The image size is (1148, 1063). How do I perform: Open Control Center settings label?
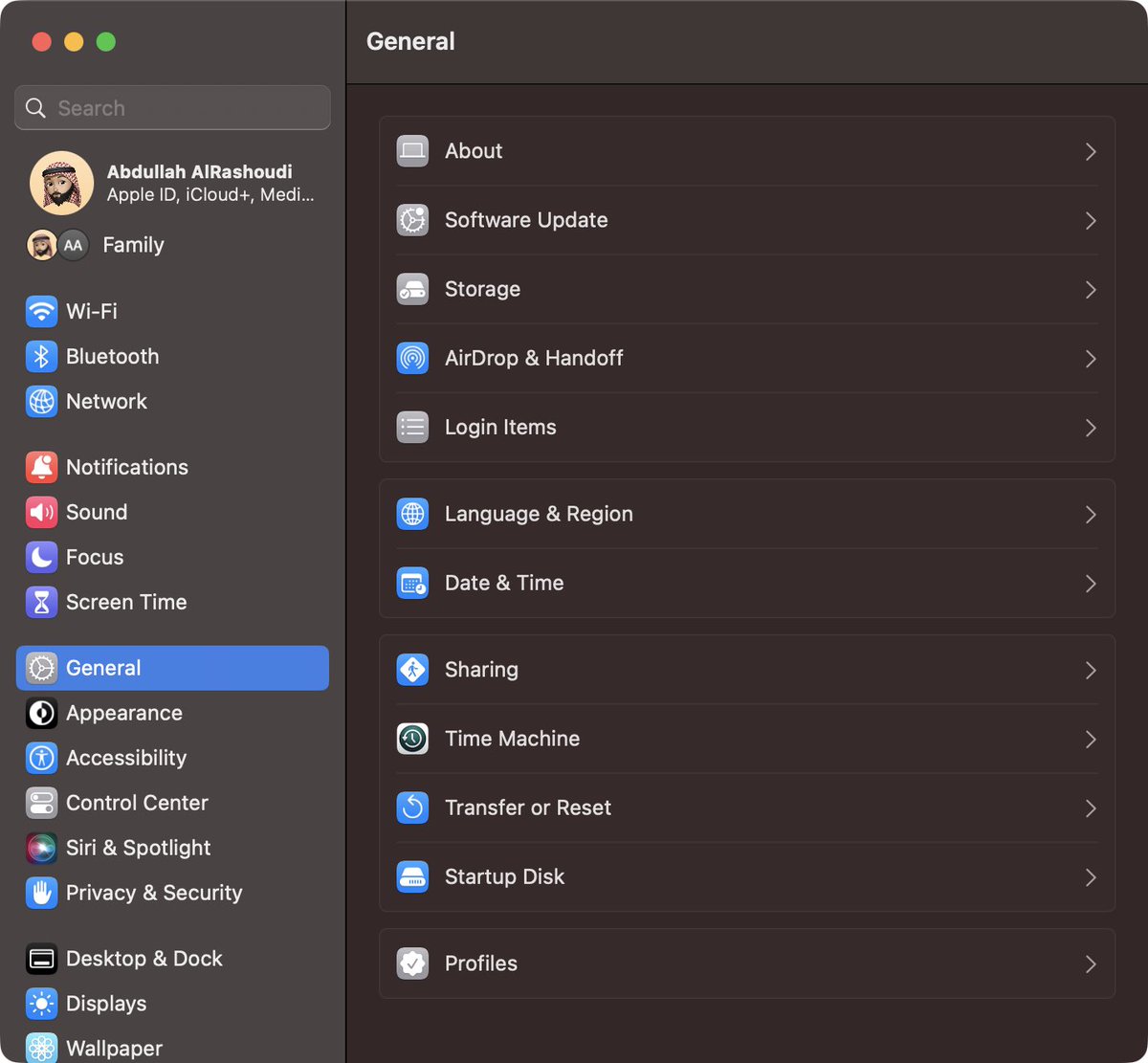[137, 803]
